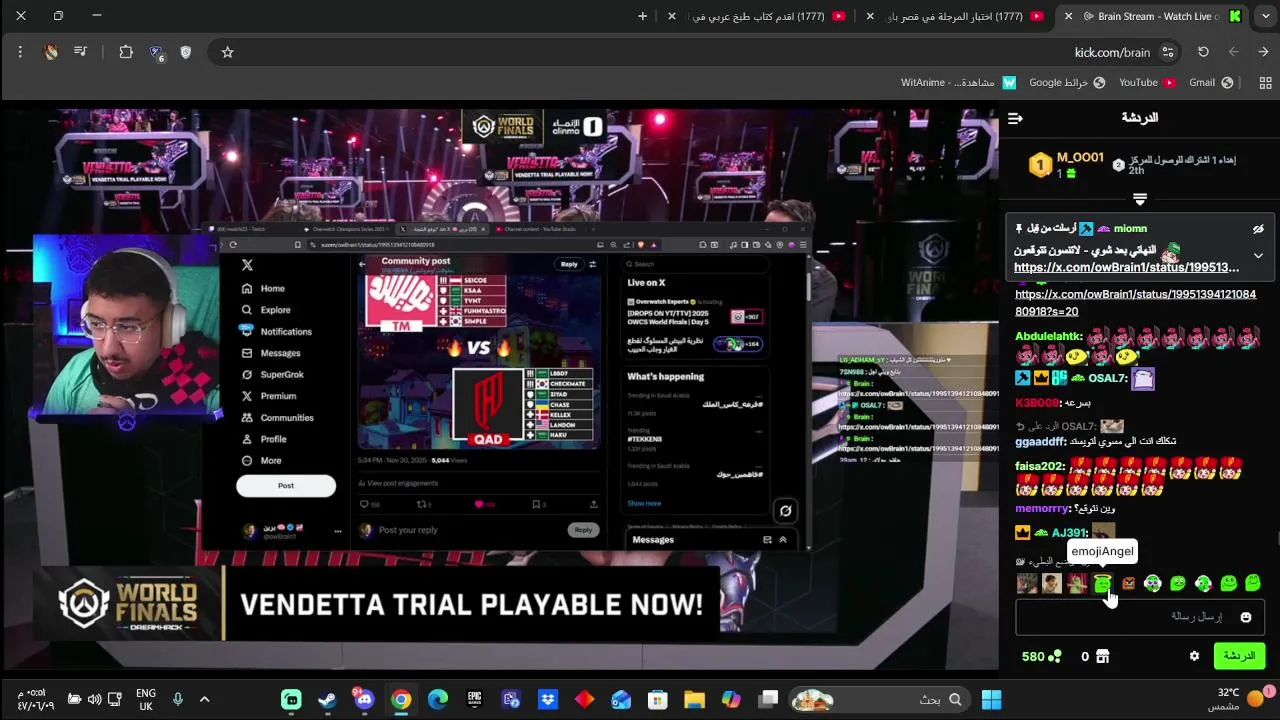Open Epic Games Launcher from taskbar

[474, 699]
